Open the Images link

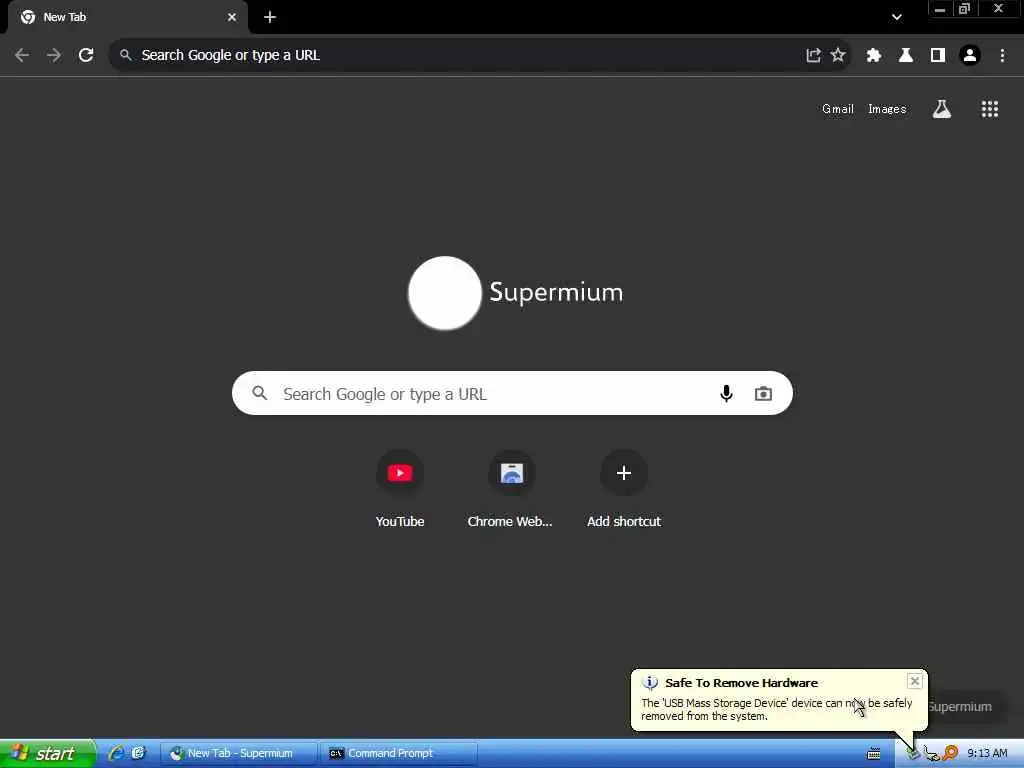tap(887, 109)
